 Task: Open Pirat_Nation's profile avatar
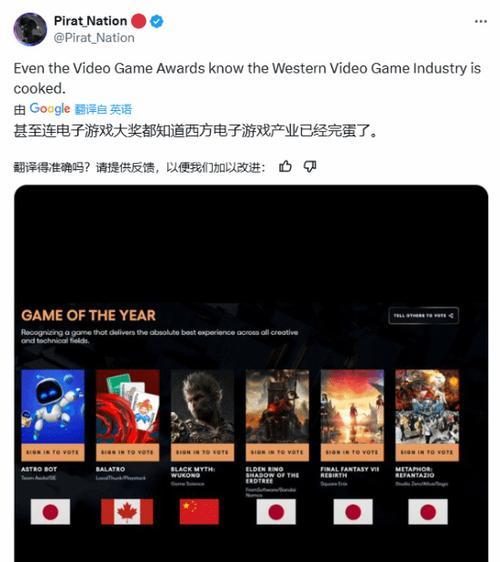(30, 29)
